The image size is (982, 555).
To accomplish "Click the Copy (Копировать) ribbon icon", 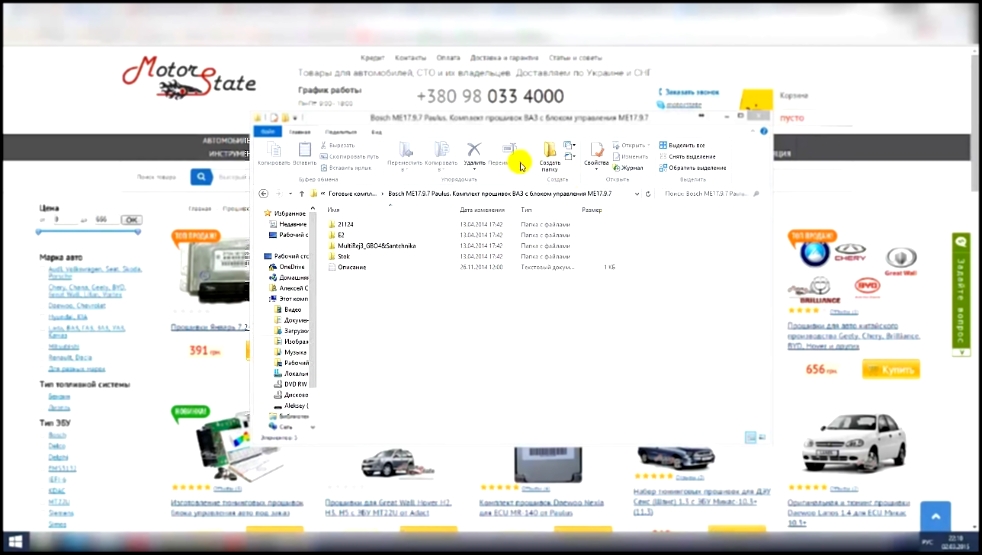I will point(274,150).
